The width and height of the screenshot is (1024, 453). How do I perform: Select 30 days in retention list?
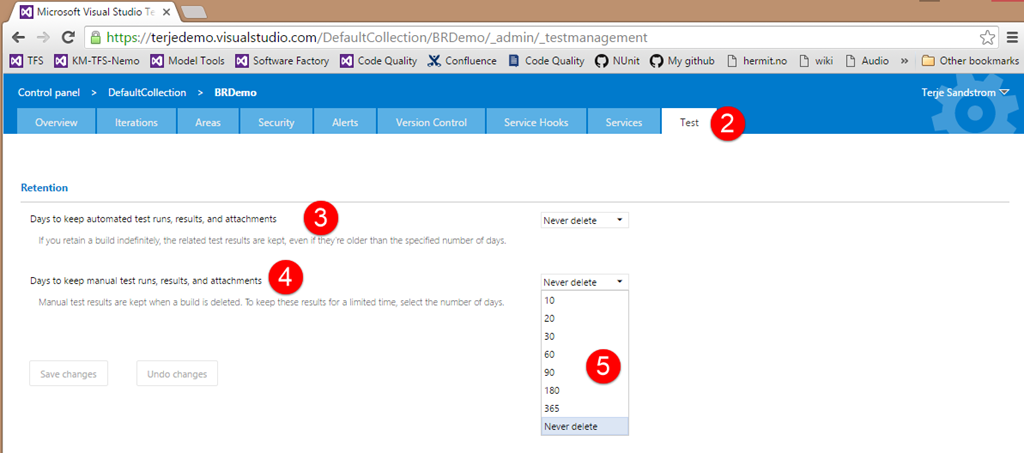[550, 336]
